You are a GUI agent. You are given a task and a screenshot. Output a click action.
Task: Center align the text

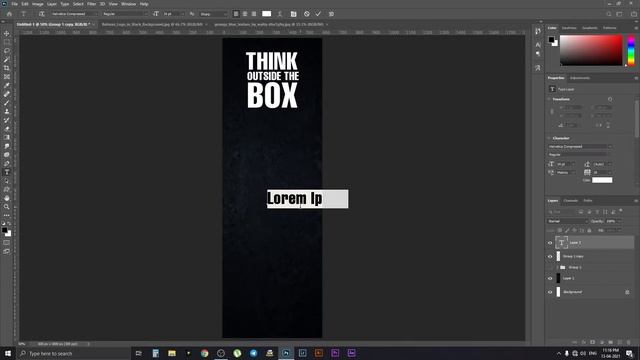coord(245,14)
